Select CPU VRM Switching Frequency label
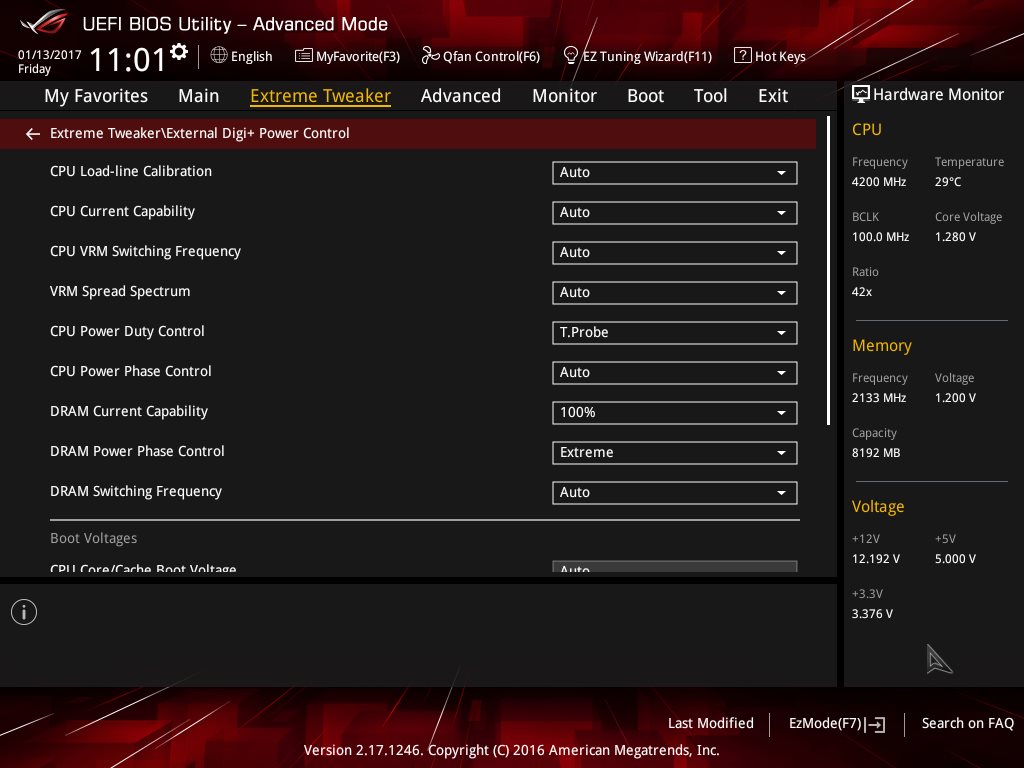 [145, 251]
